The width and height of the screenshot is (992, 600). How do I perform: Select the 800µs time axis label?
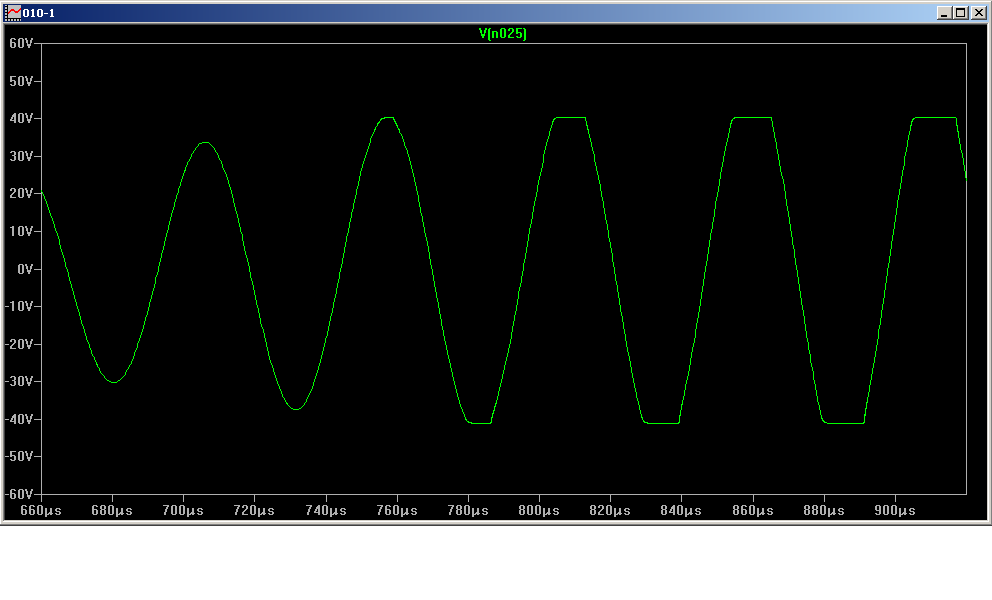click(538, 510)
